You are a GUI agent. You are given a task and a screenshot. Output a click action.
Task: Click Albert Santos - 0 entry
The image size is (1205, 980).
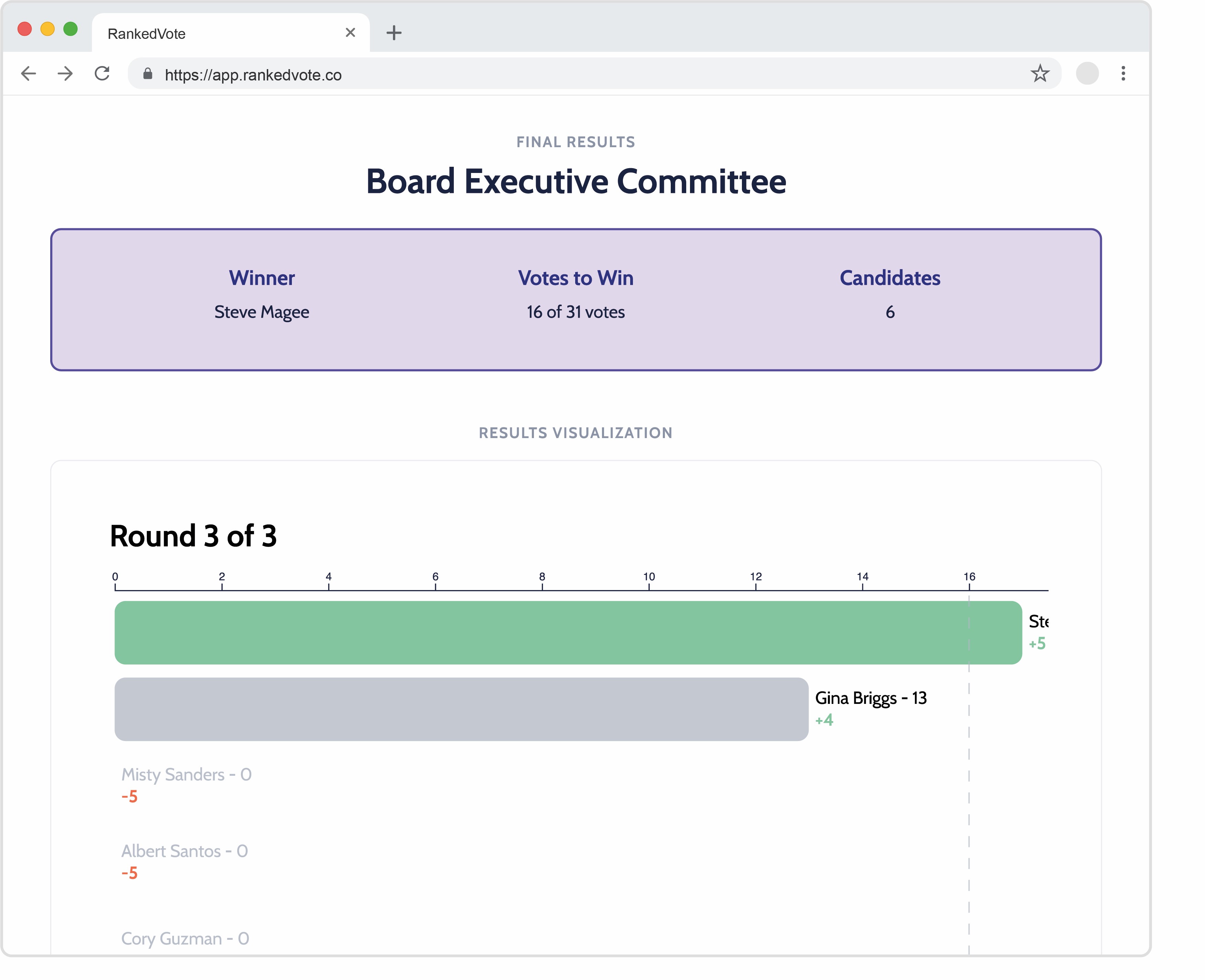(185, 851)
